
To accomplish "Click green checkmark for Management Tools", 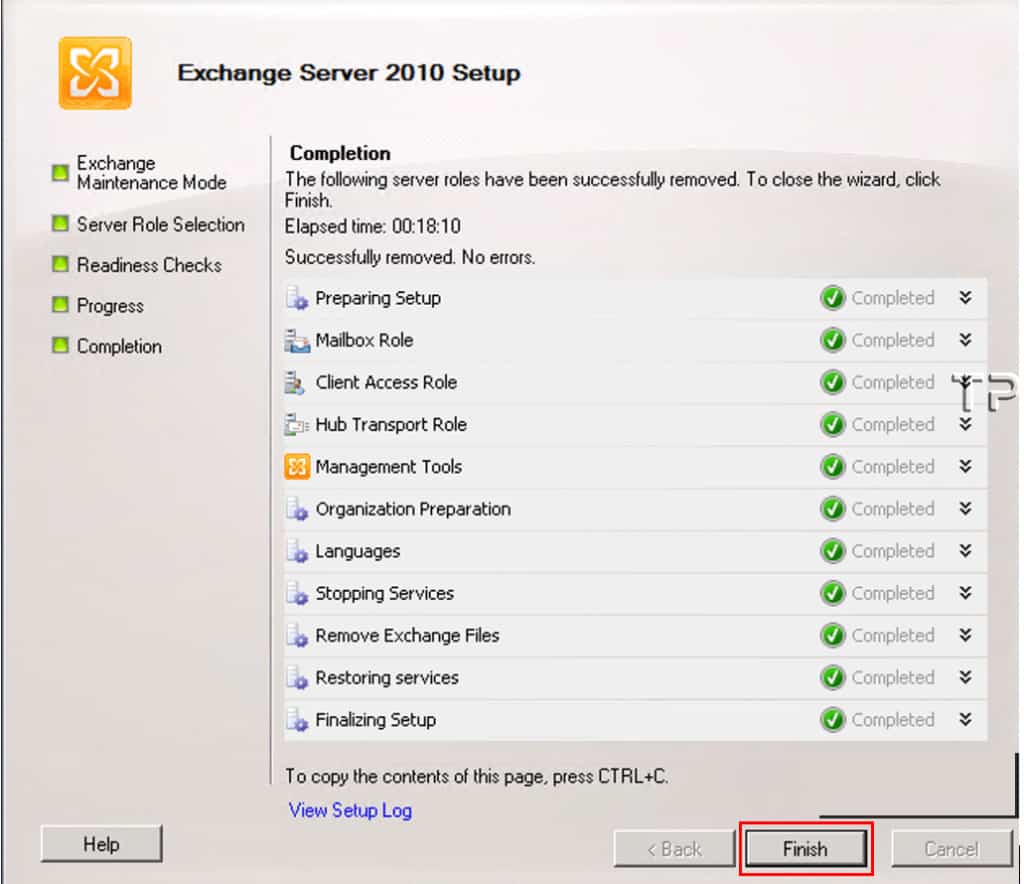I will (x=833, y=467).
